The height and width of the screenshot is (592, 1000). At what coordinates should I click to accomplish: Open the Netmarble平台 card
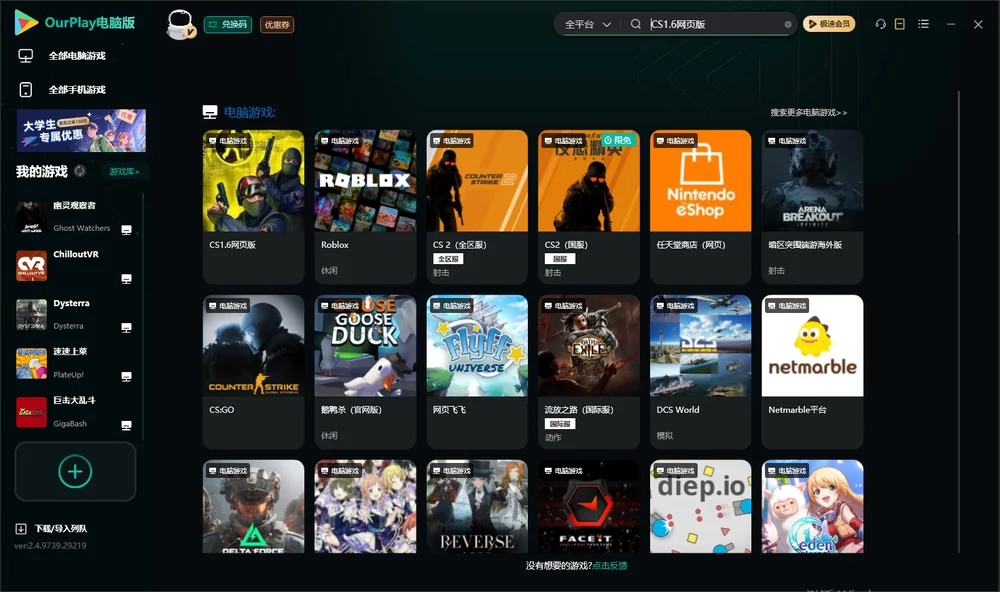(812, 371)
